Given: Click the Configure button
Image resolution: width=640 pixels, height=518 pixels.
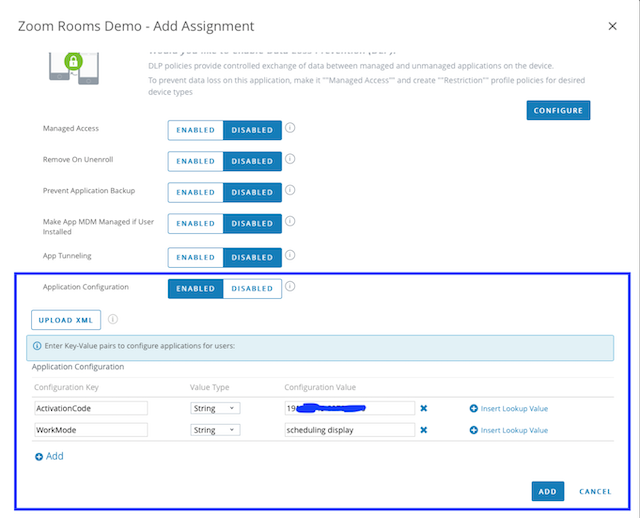Looking at the screenshot, I should (x=558, y=110).
